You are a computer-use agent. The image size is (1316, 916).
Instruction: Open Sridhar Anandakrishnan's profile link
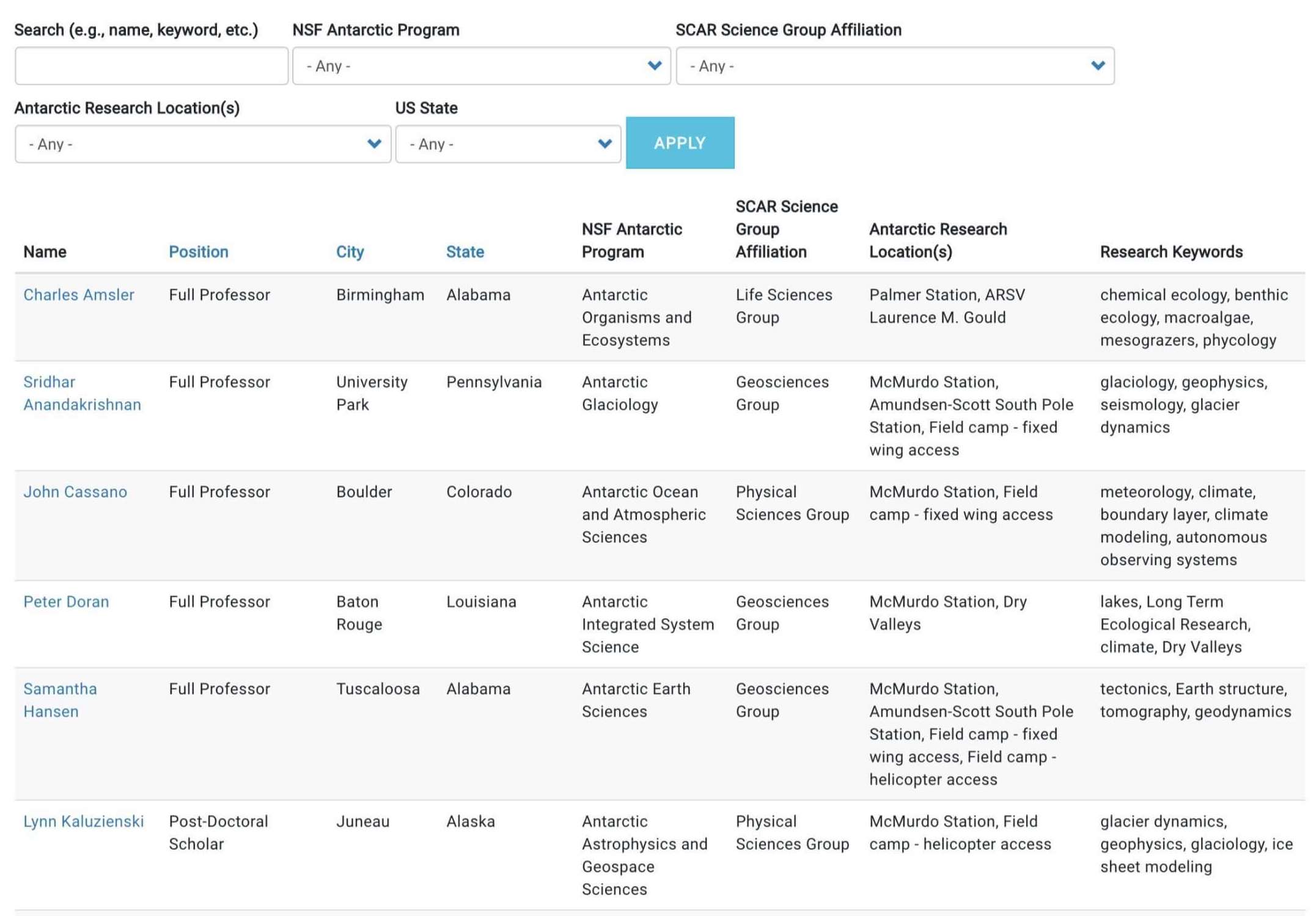point(82,393)
